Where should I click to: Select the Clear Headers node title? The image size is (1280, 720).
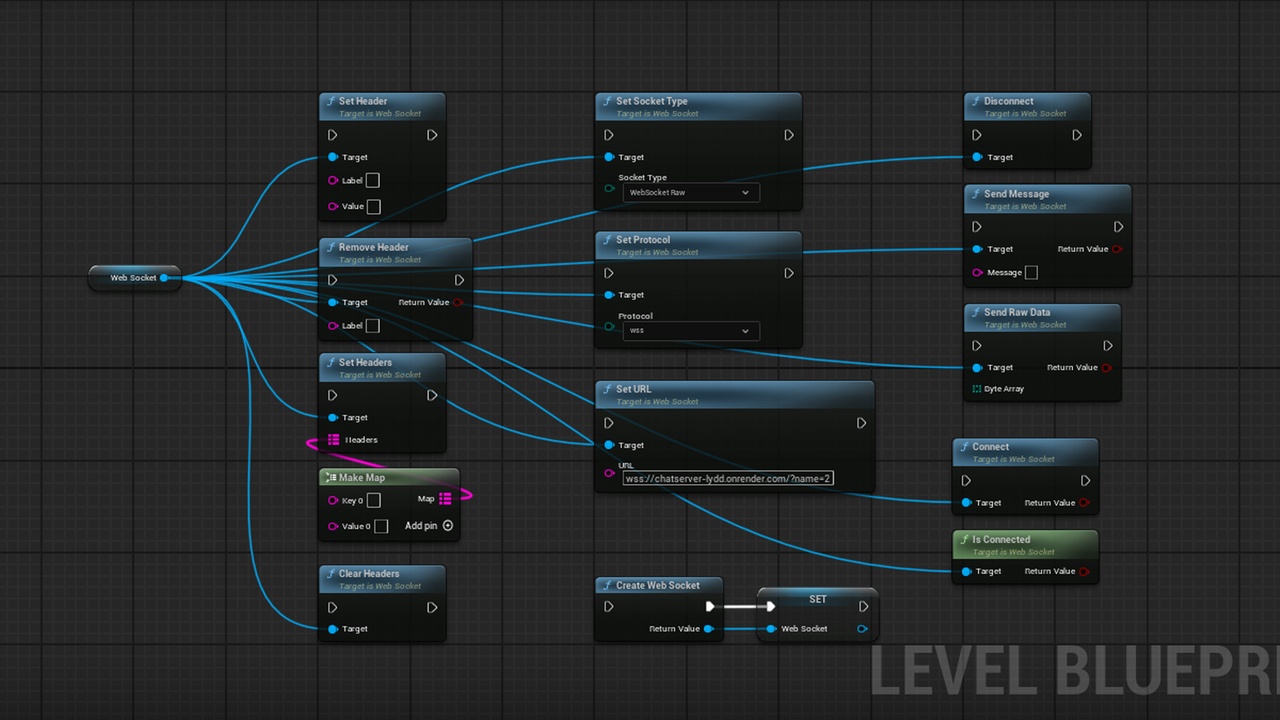click(369, 574)
